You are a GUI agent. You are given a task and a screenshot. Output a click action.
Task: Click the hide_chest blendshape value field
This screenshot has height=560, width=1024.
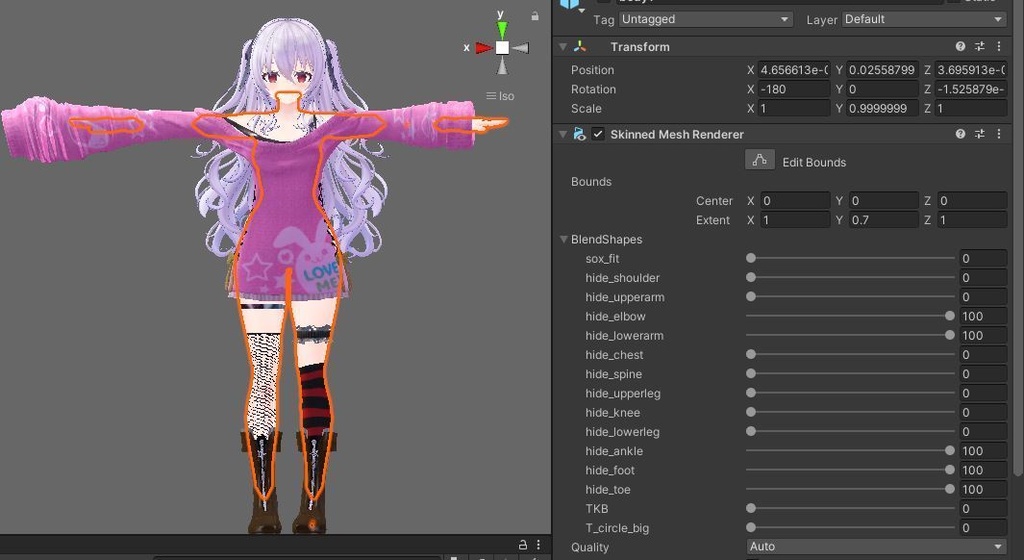(983, 355)
